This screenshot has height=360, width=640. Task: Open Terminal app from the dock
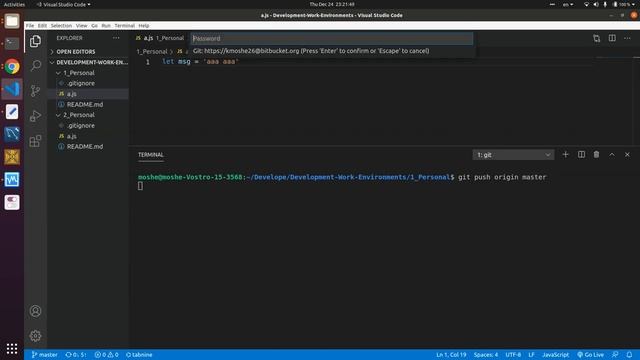(12, 43)
